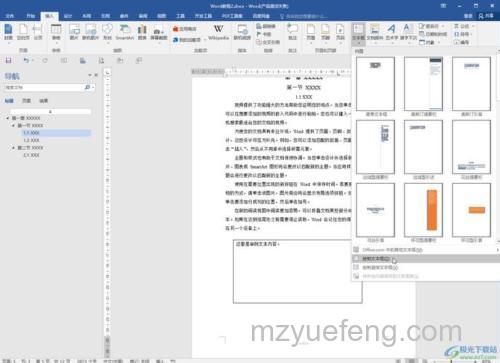Switch to the Home (开始) tab
500x363 pixels.
[x=30, y=16]
